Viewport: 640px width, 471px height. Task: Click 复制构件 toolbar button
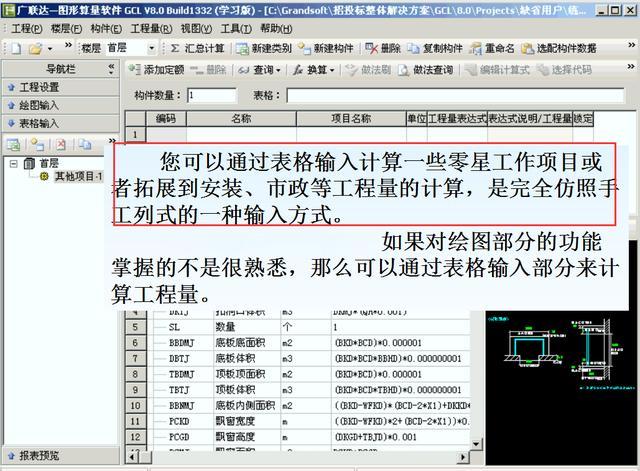[x=435, y=49]
